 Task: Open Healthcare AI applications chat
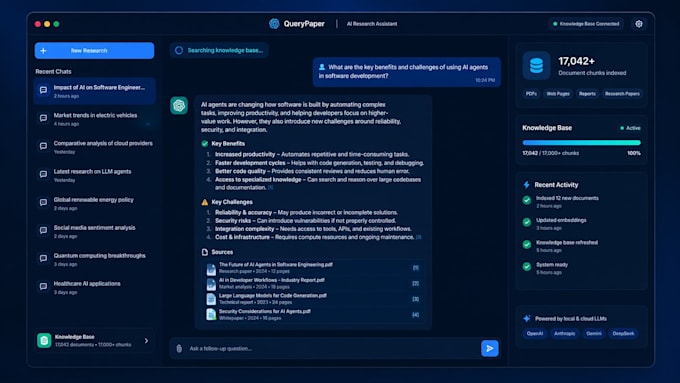pos(95,287)
